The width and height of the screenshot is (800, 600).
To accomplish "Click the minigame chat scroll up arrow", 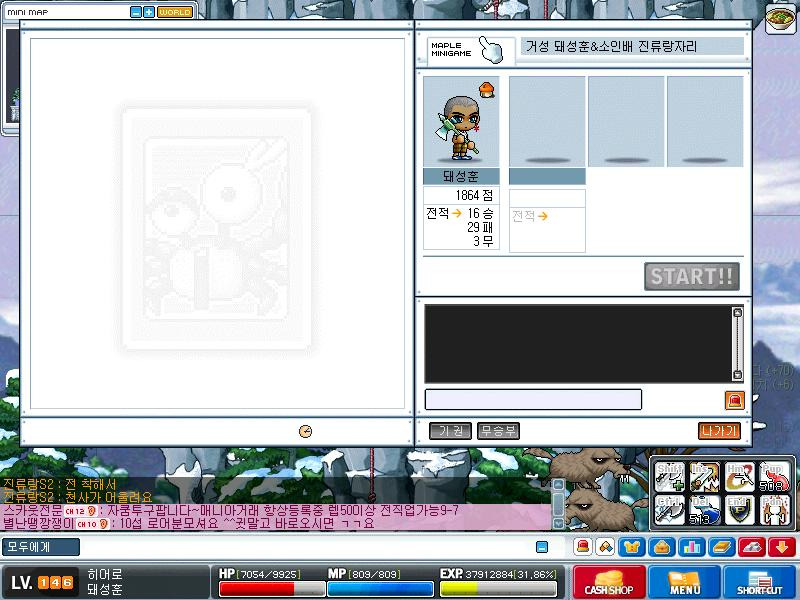I will point(737,313).
